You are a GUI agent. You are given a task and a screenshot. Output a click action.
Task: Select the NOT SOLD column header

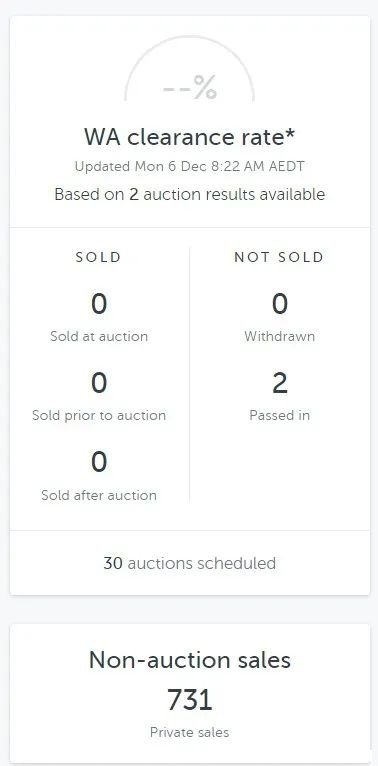[x=279, y=257]
